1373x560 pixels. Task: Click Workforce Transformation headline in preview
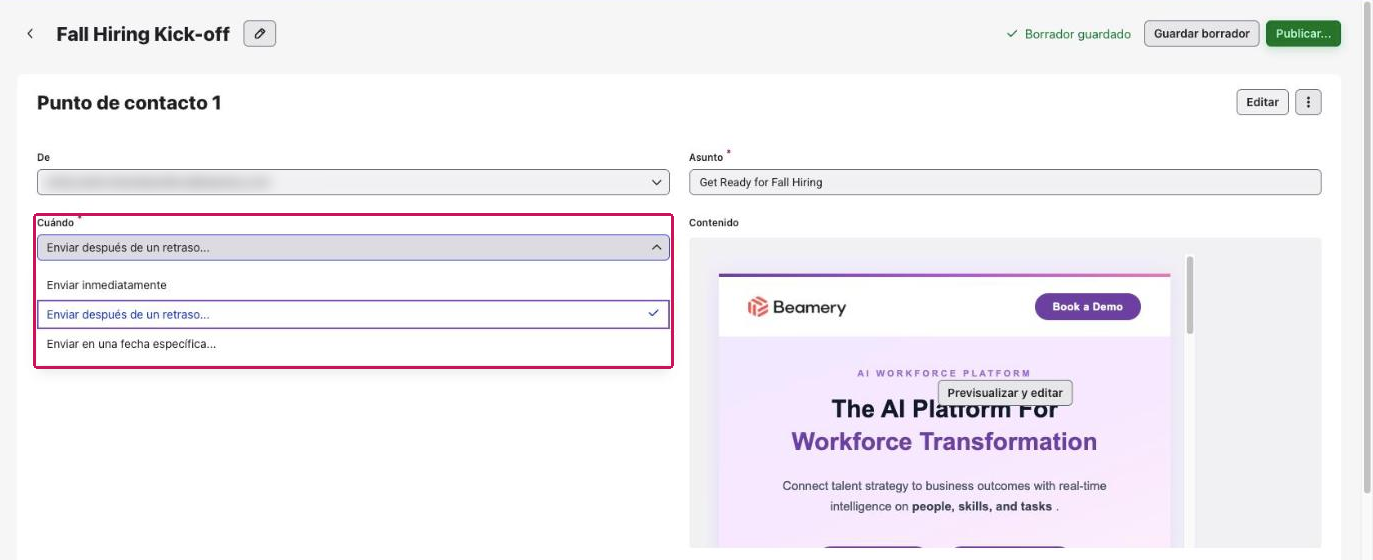(x=944, y=441)
